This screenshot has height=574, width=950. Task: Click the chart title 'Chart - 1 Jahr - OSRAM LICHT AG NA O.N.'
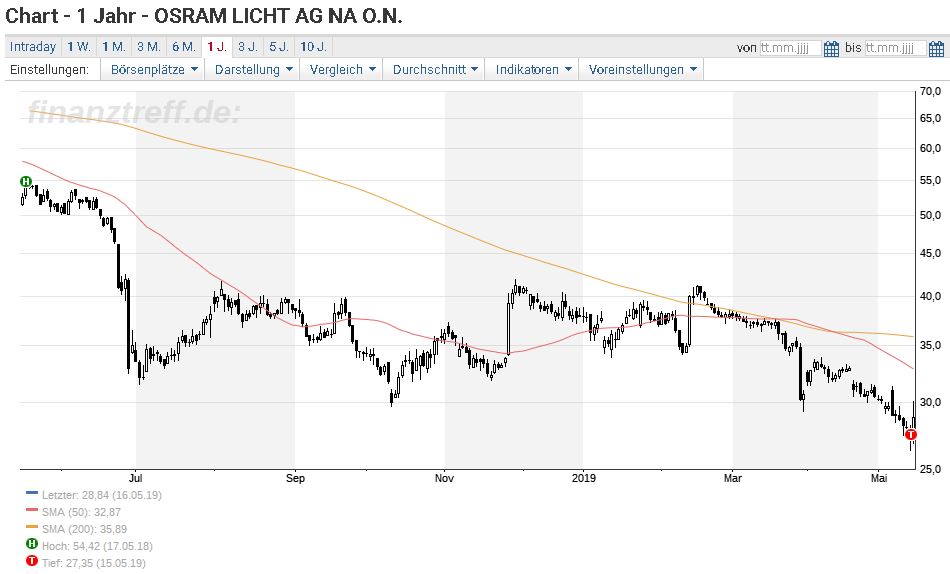tap(204, 16)
